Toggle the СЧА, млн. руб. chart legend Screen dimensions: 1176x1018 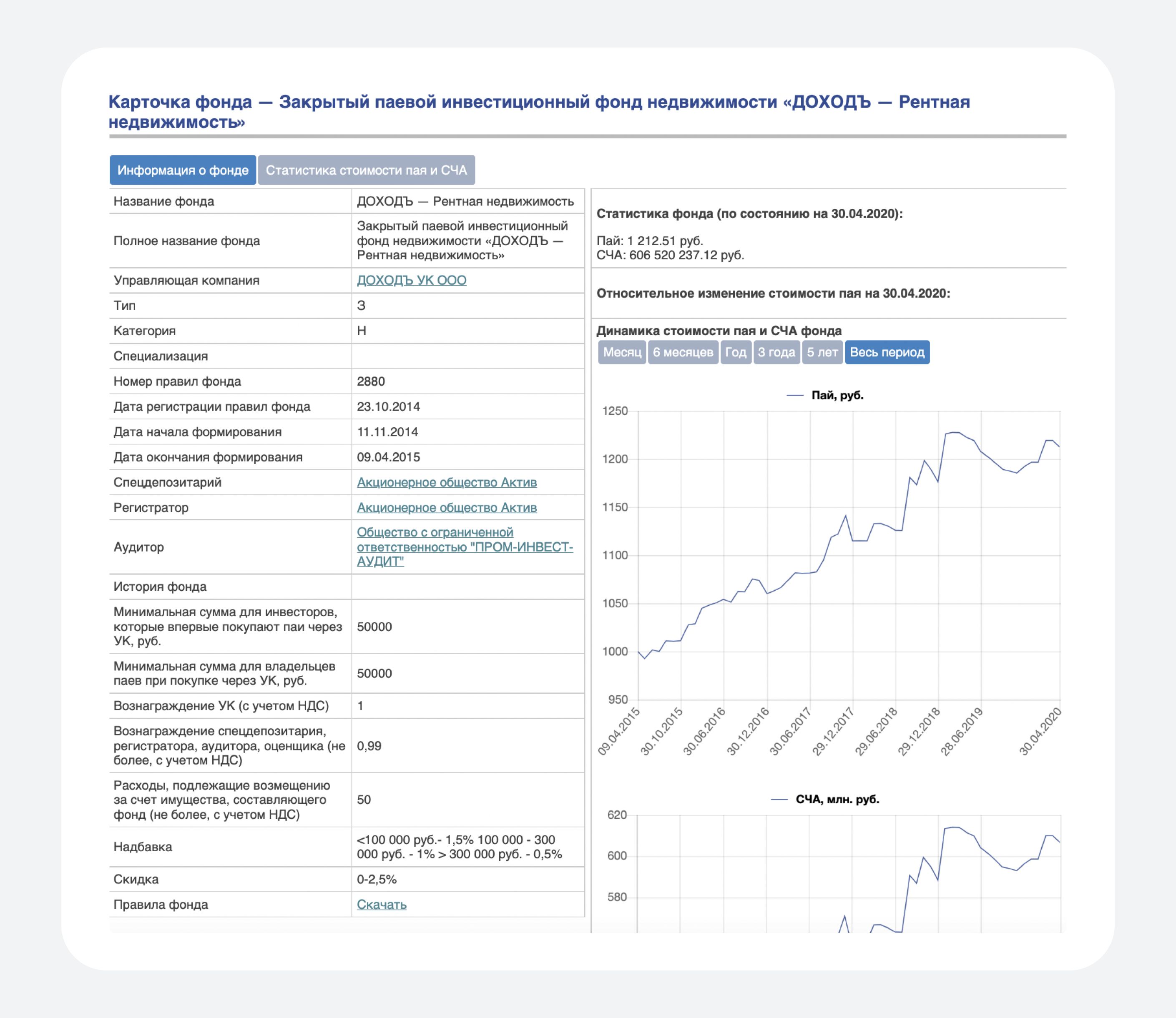tap(825, 799)
